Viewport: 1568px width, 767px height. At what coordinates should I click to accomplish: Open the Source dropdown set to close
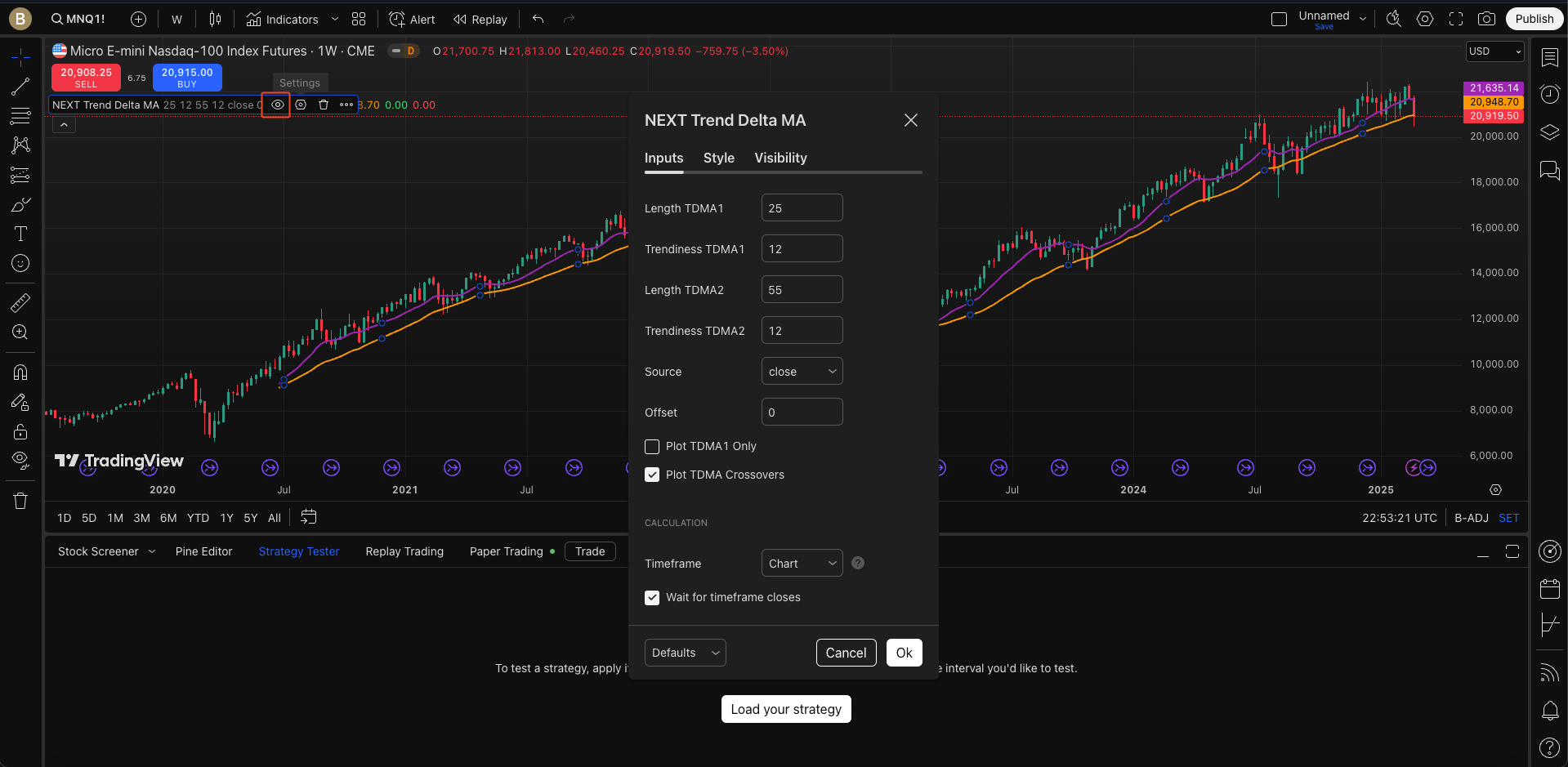[802, 372]
